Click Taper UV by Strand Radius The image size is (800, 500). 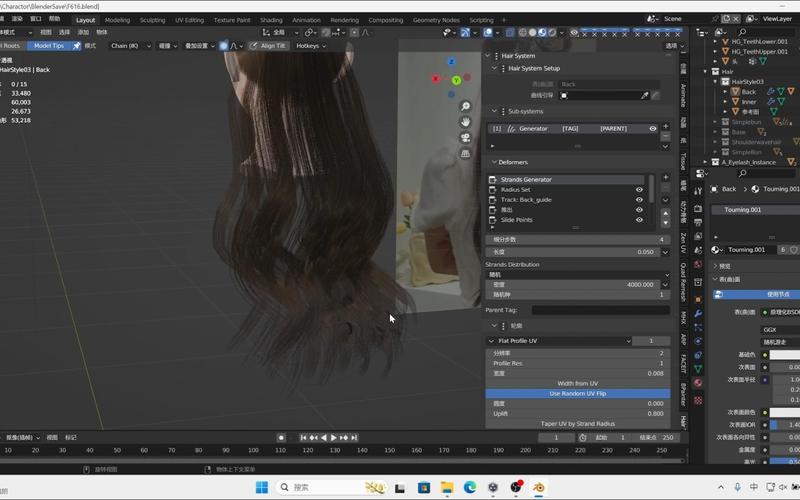pos(578,423)
